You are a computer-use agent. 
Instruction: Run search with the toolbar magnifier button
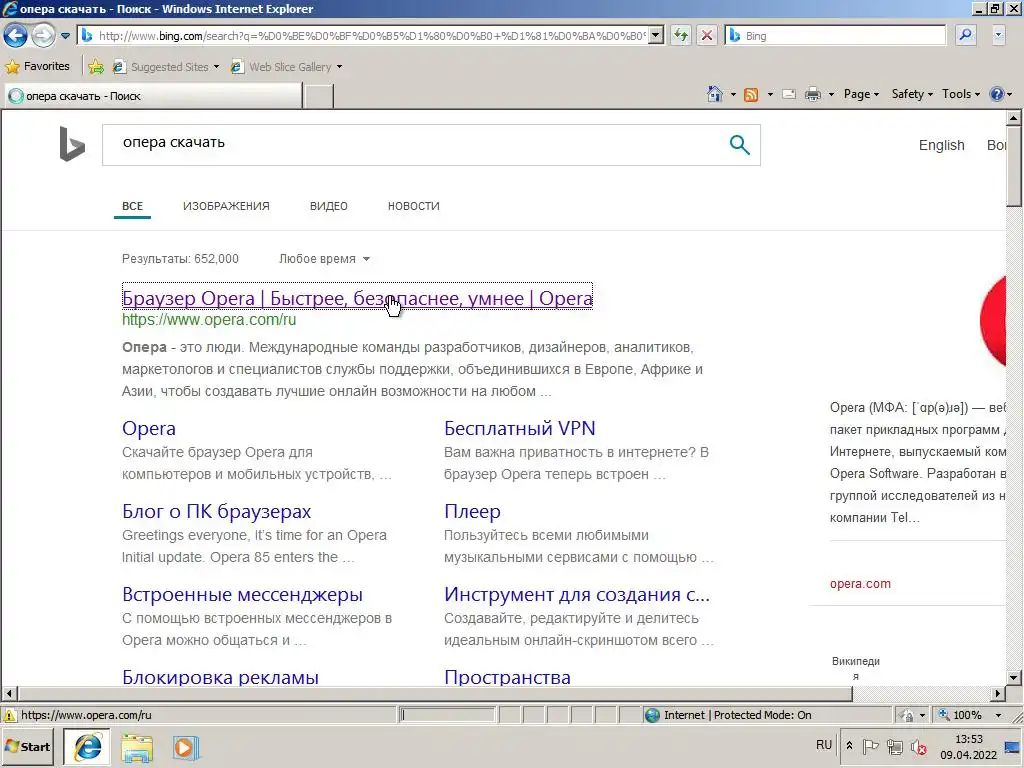[x=965, y=36]
